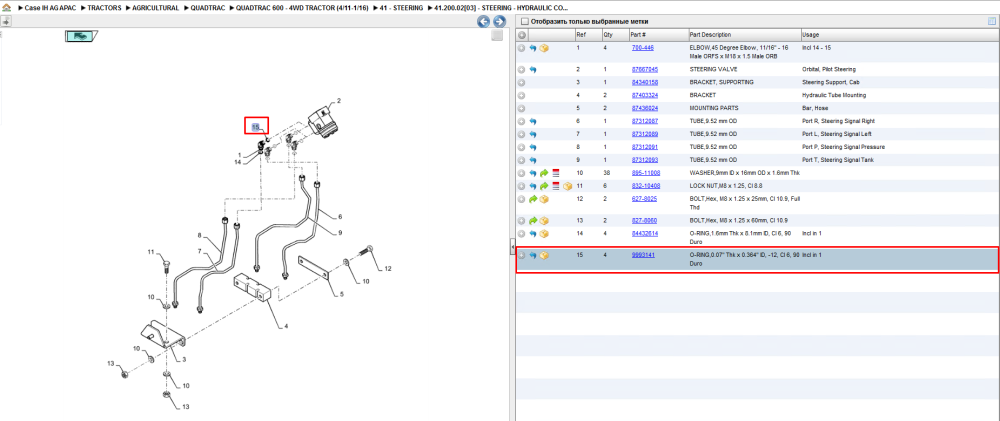
Task: Select callout 2 on the steering valve diagram
Action: coord(339,101)
